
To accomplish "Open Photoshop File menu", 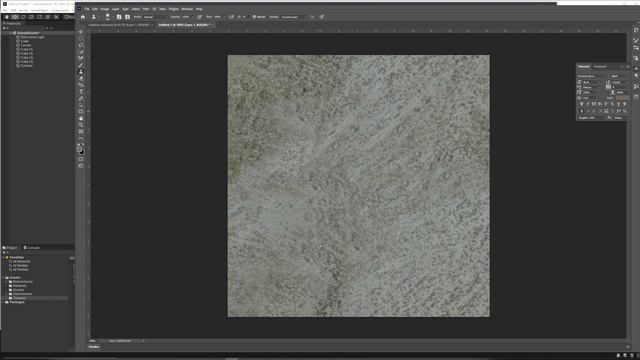I will tap(87, 9).
